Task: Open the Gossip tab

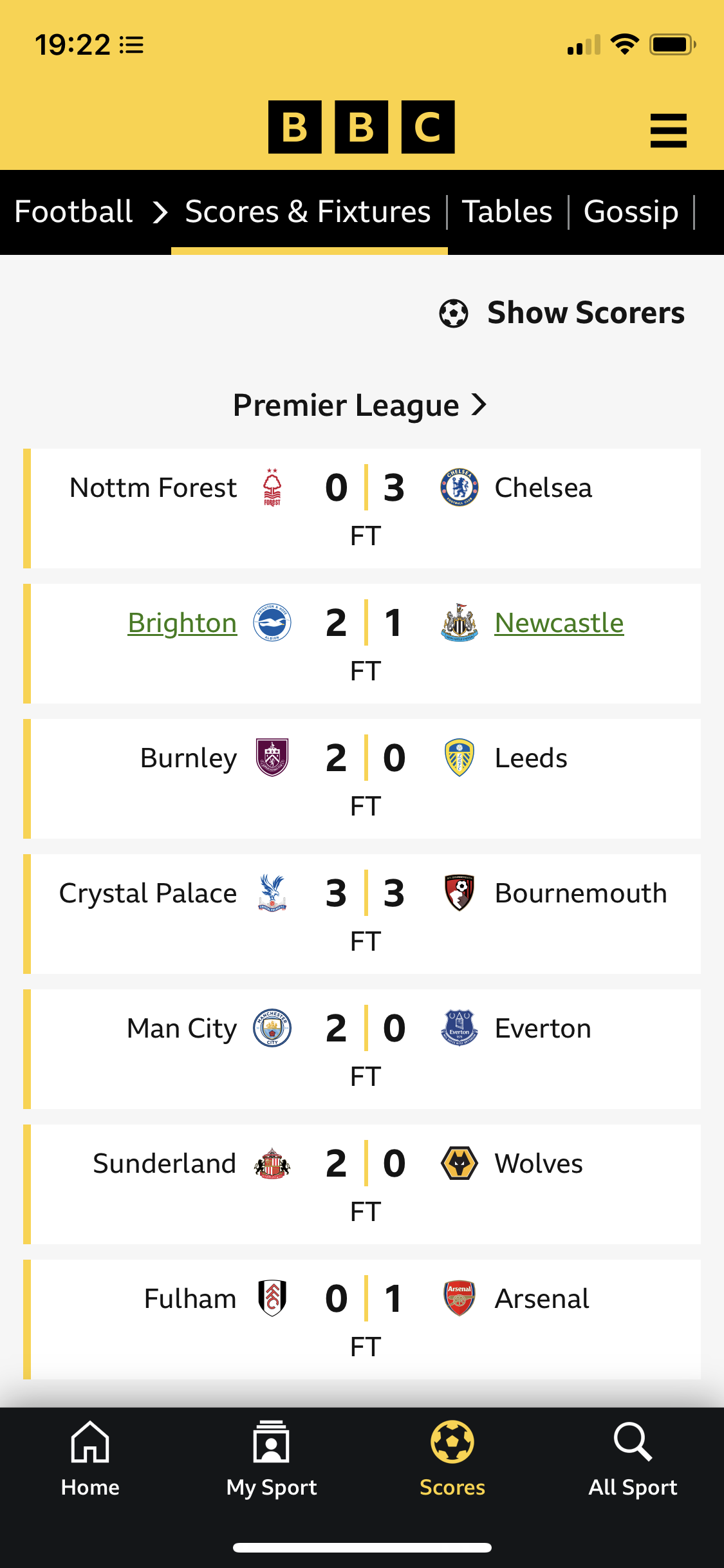Action: coord(631,212)
